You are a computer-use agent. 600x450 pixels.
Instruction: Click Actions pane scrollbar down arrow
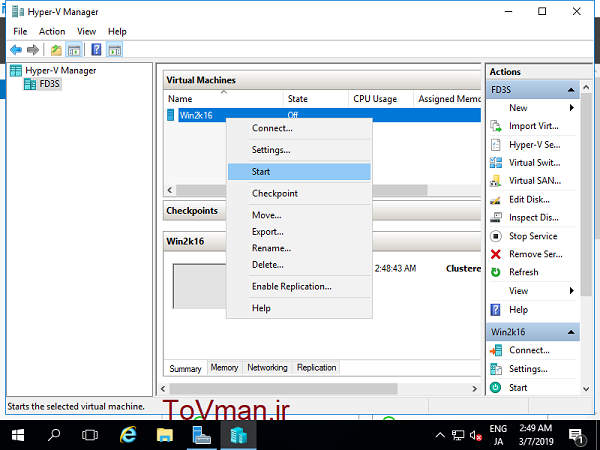(x=586, y=389)
